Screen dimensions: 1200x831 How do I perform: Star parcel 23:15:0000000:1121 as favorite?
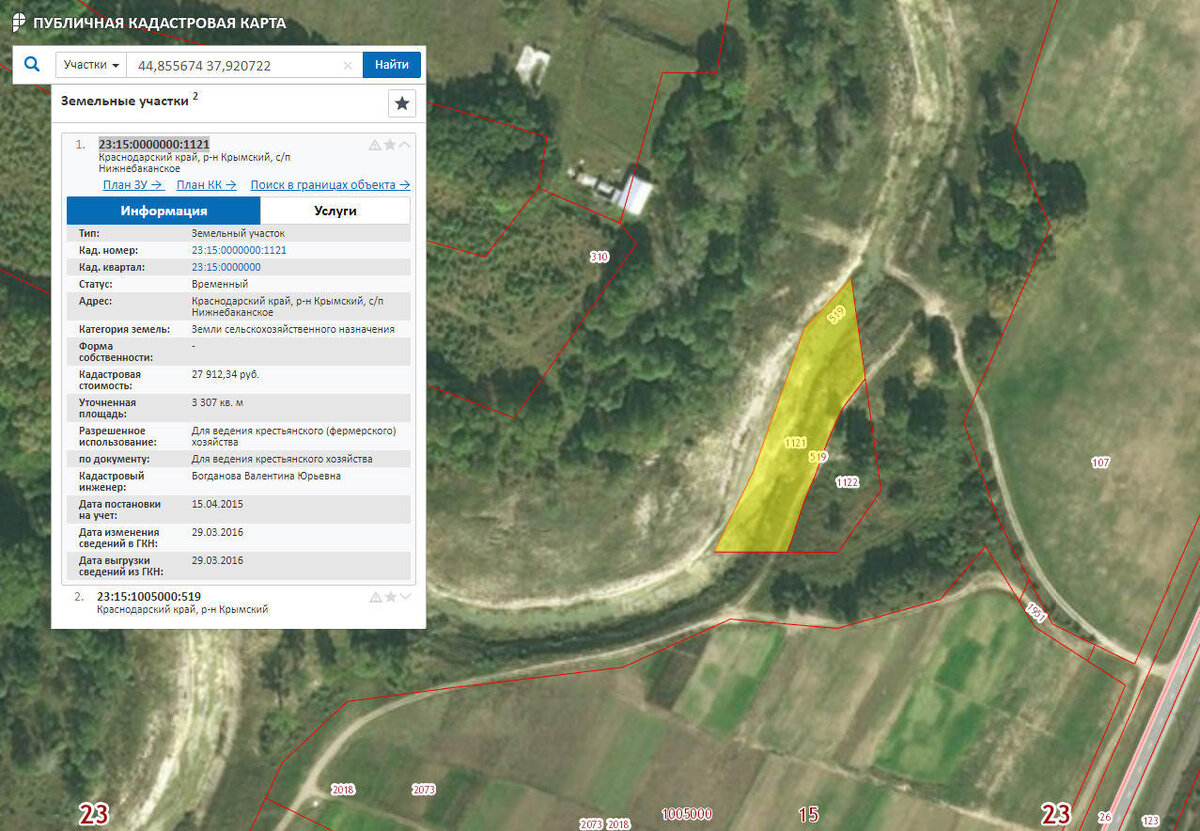coord(390,145)
